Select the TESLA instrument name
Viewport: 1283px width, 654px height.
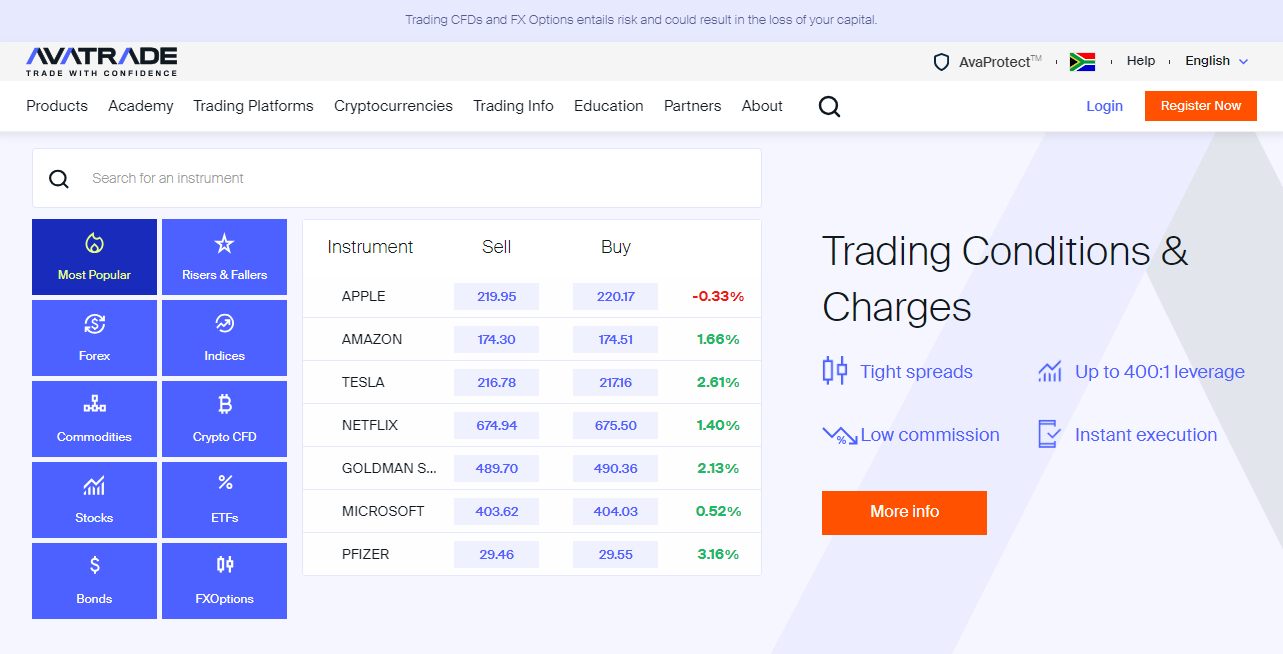coord(363,382)
